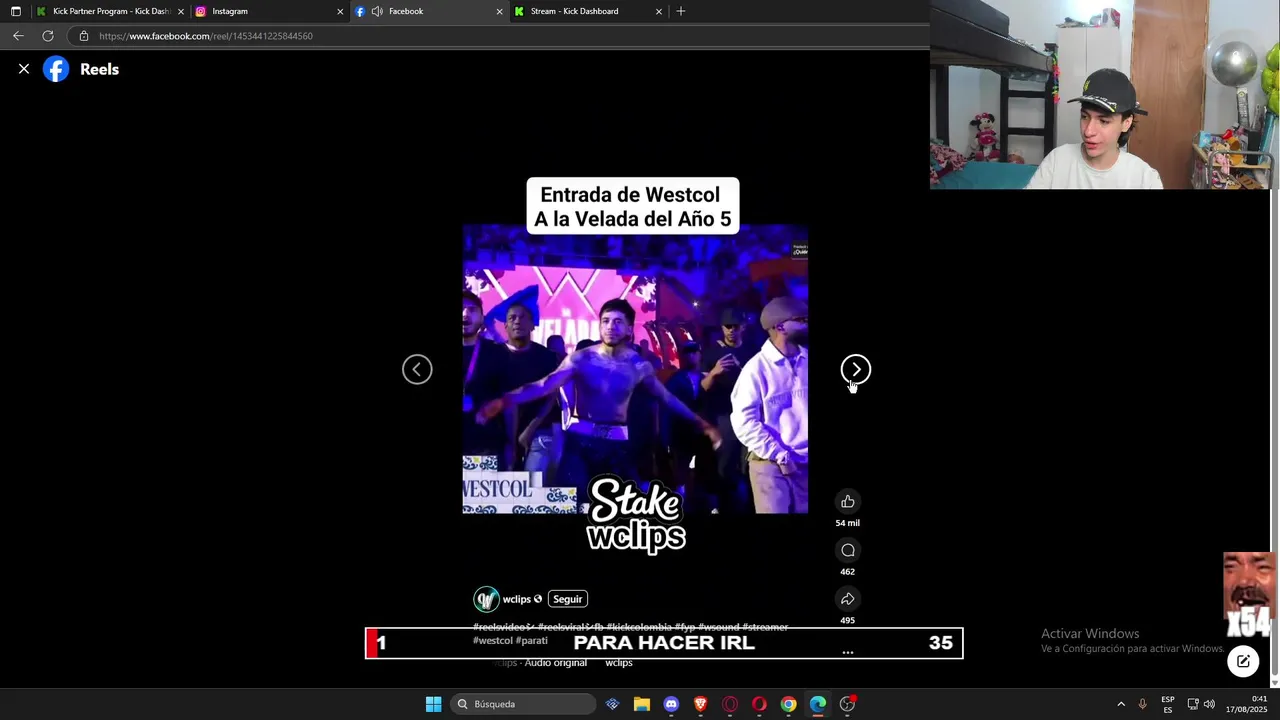
Task: Change the ESP ES input language
Action: click(x=1167, y=704)
